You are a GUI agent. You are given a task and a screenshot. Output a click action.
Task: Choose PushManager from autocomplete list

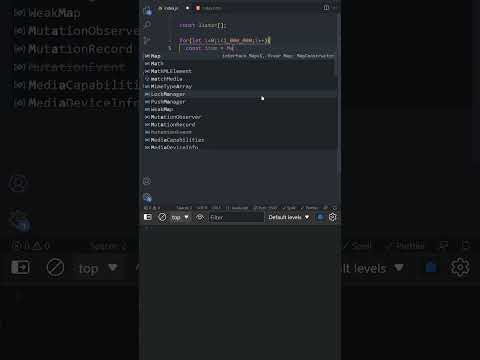point(240,102)
